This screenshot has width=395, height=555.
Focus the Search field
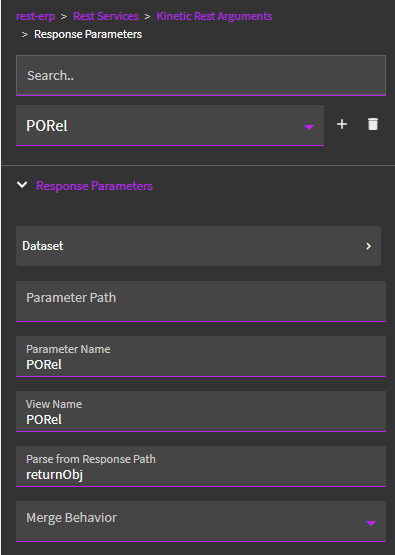tap(201, 75)
